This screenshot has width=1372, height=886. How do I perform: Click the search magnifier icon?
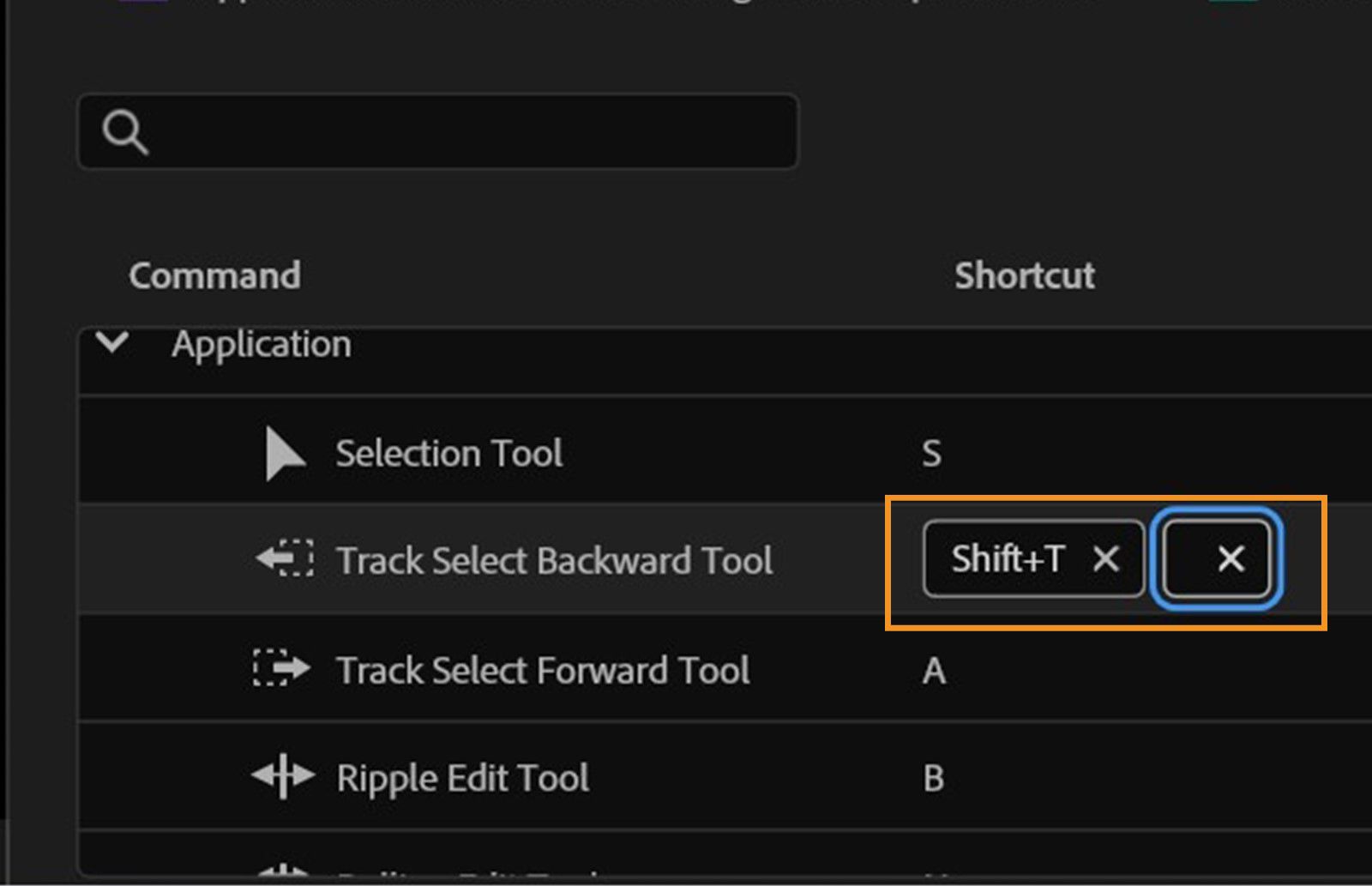point(127,132)
